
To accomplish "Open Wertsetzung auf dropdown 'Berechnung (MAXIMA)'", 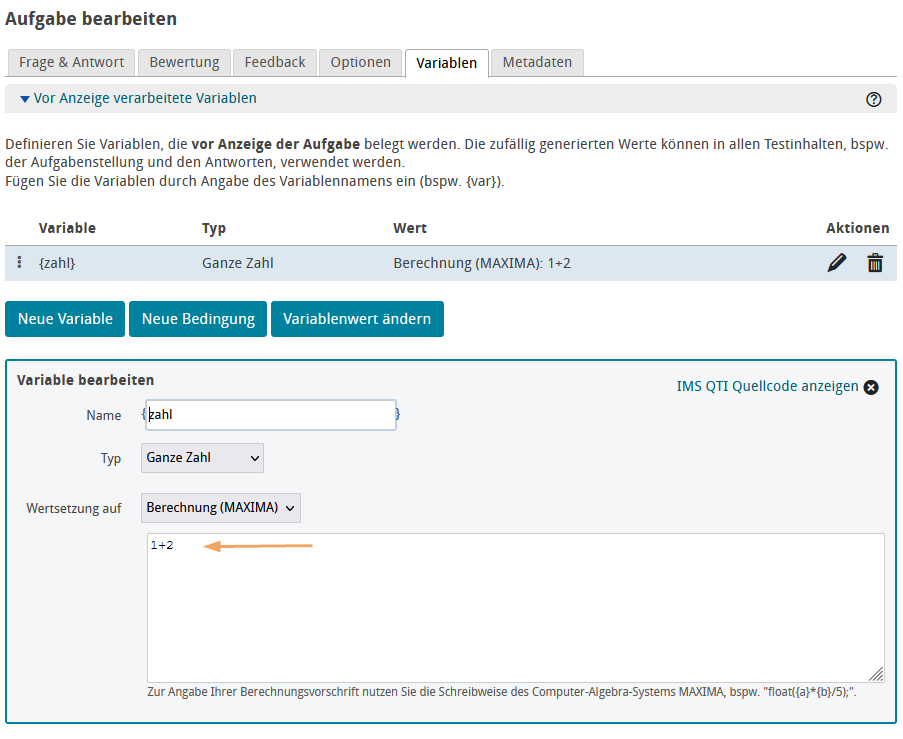I will [x=221, y=508].
